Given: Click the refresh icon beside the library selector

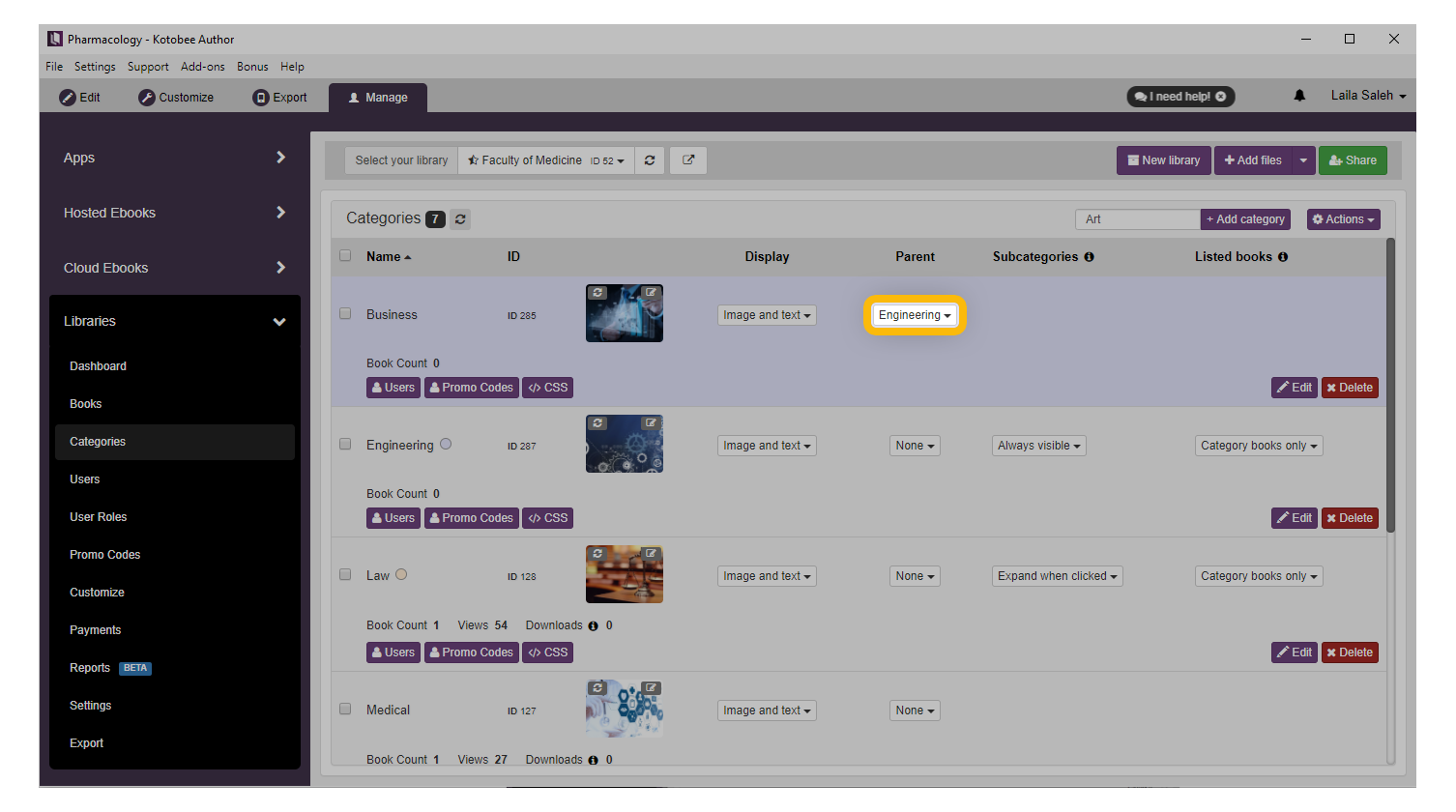Looking at the screenshot, I should [x=650, y=160].
